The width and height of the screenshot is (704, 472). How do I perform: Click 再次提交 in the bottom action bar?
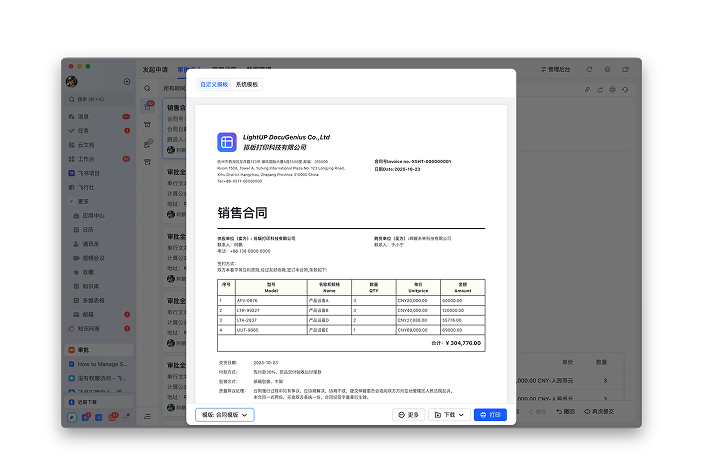pos(599,411)
